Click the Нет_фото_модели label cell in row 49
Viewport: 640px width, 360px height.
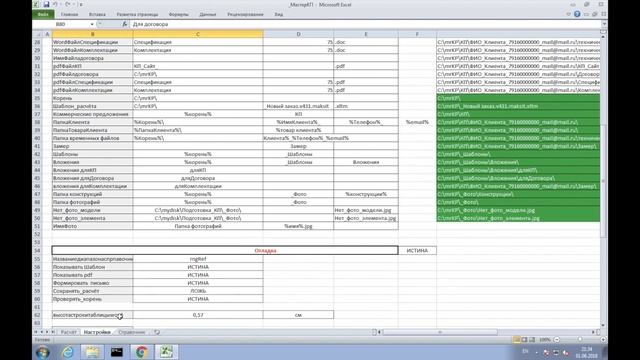[x=92, y=210]
